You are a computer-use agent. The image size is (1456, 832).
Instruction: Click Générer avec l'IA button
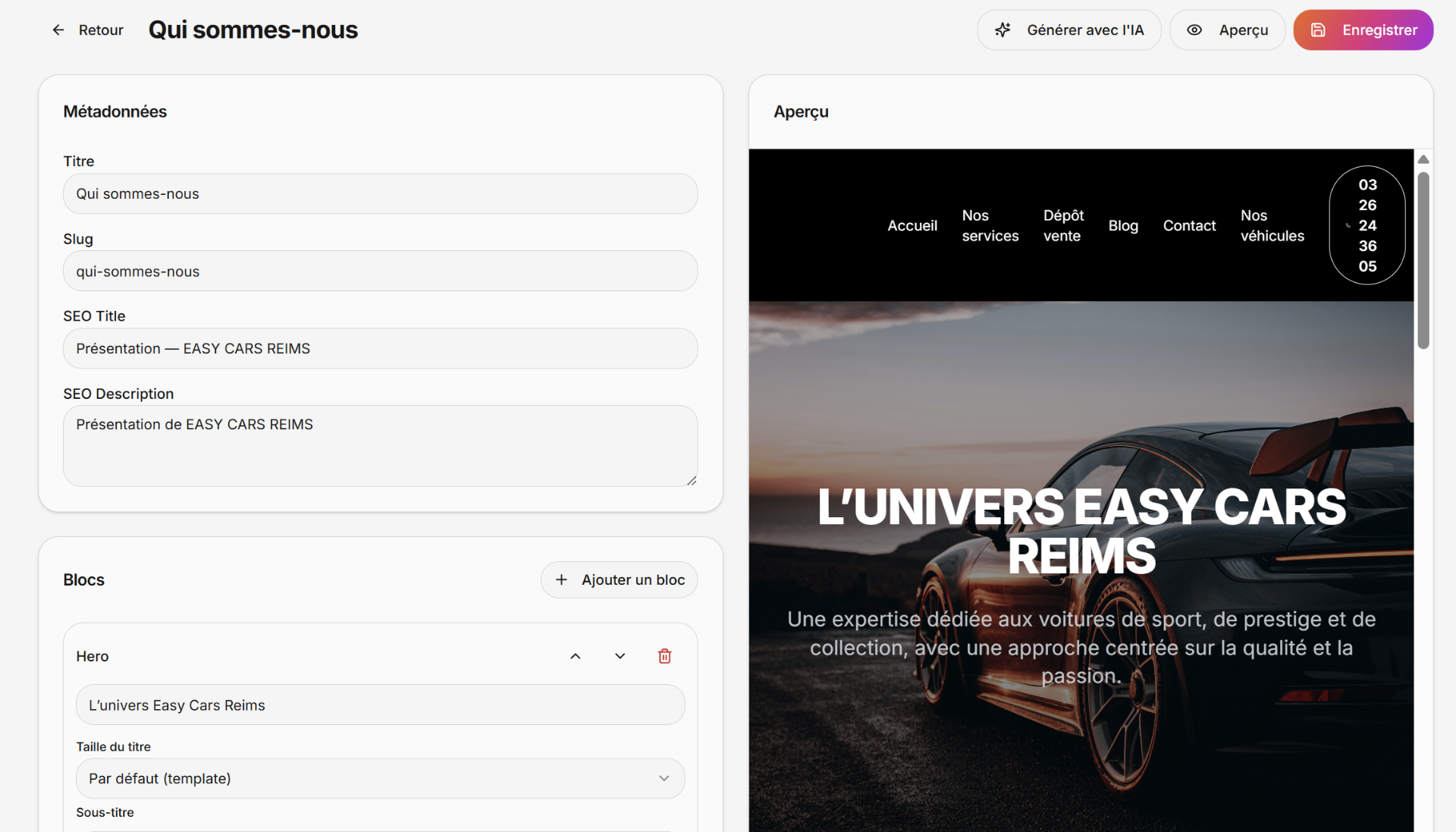click(x=1069, y=30)
